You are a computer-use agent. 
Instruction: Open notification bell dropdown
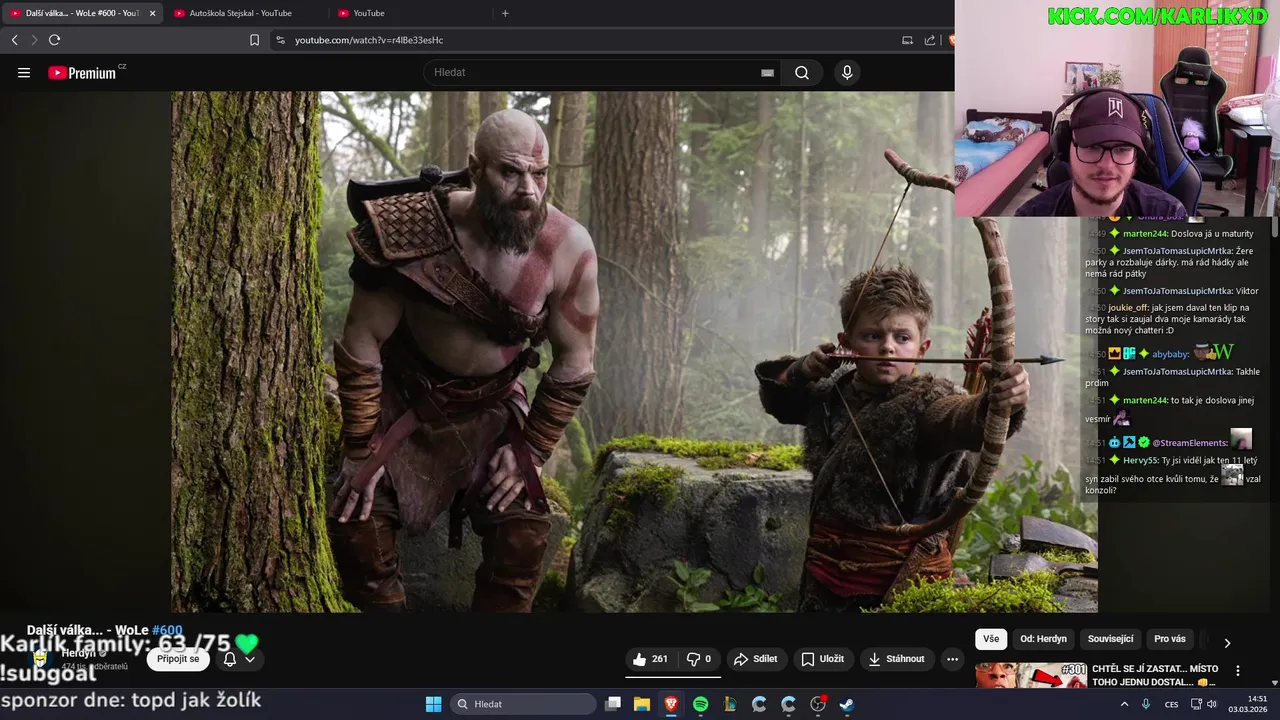[238, 659]
